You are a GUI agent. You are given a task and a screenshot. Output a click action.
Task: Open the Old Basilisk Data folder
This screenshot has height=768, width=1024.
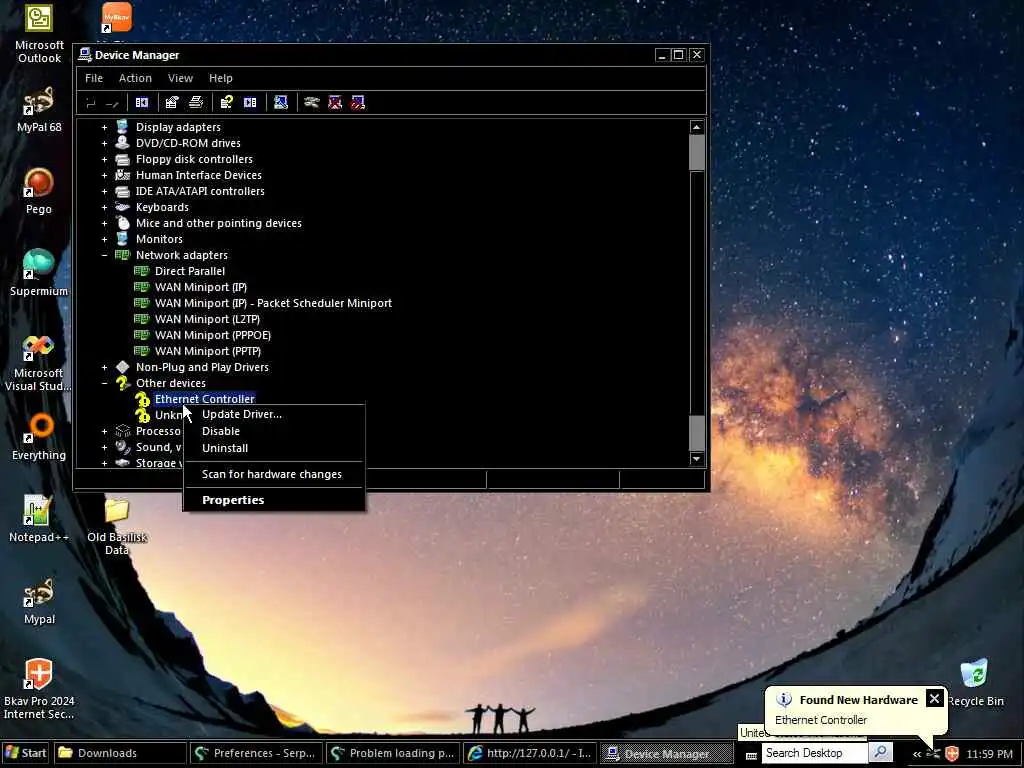117,526
